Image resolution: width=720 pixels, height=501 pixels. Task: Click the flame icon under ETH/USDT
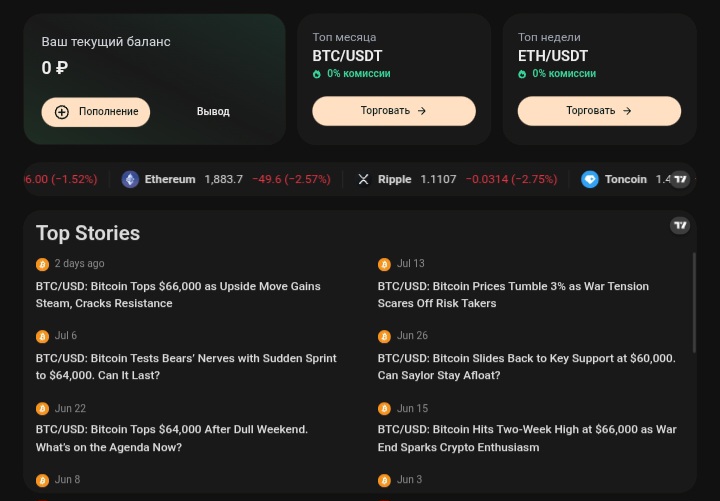point(522,74)
